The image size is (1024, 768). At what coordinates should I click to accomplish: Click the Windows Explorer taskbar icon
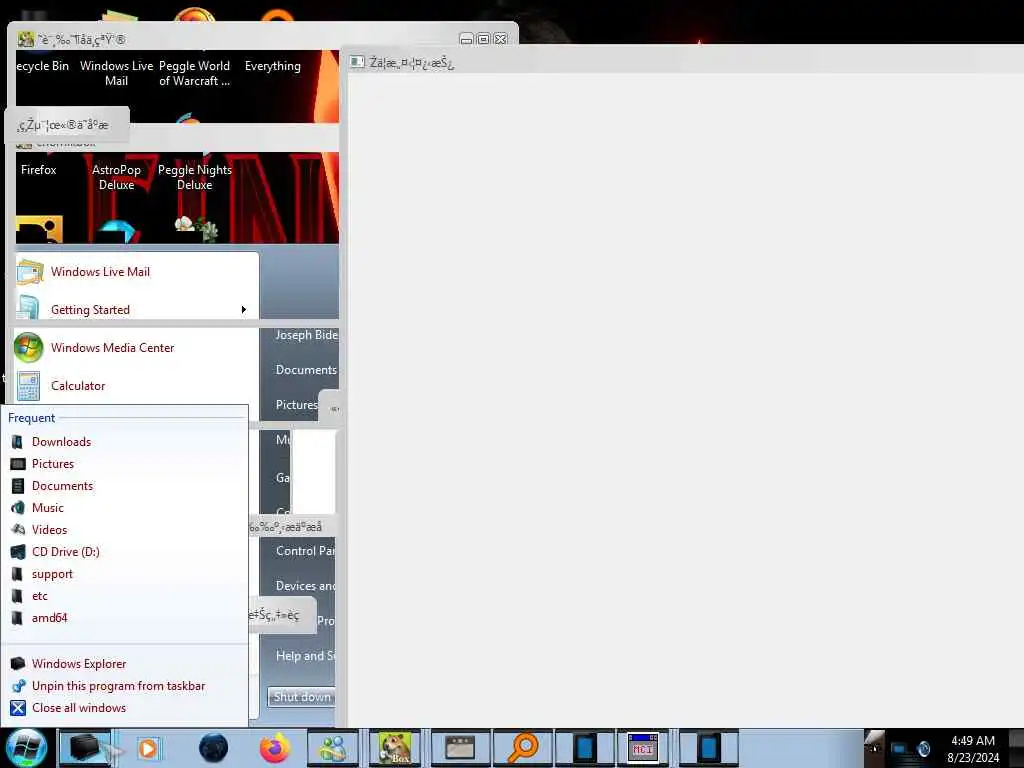(x=86, y=748)
